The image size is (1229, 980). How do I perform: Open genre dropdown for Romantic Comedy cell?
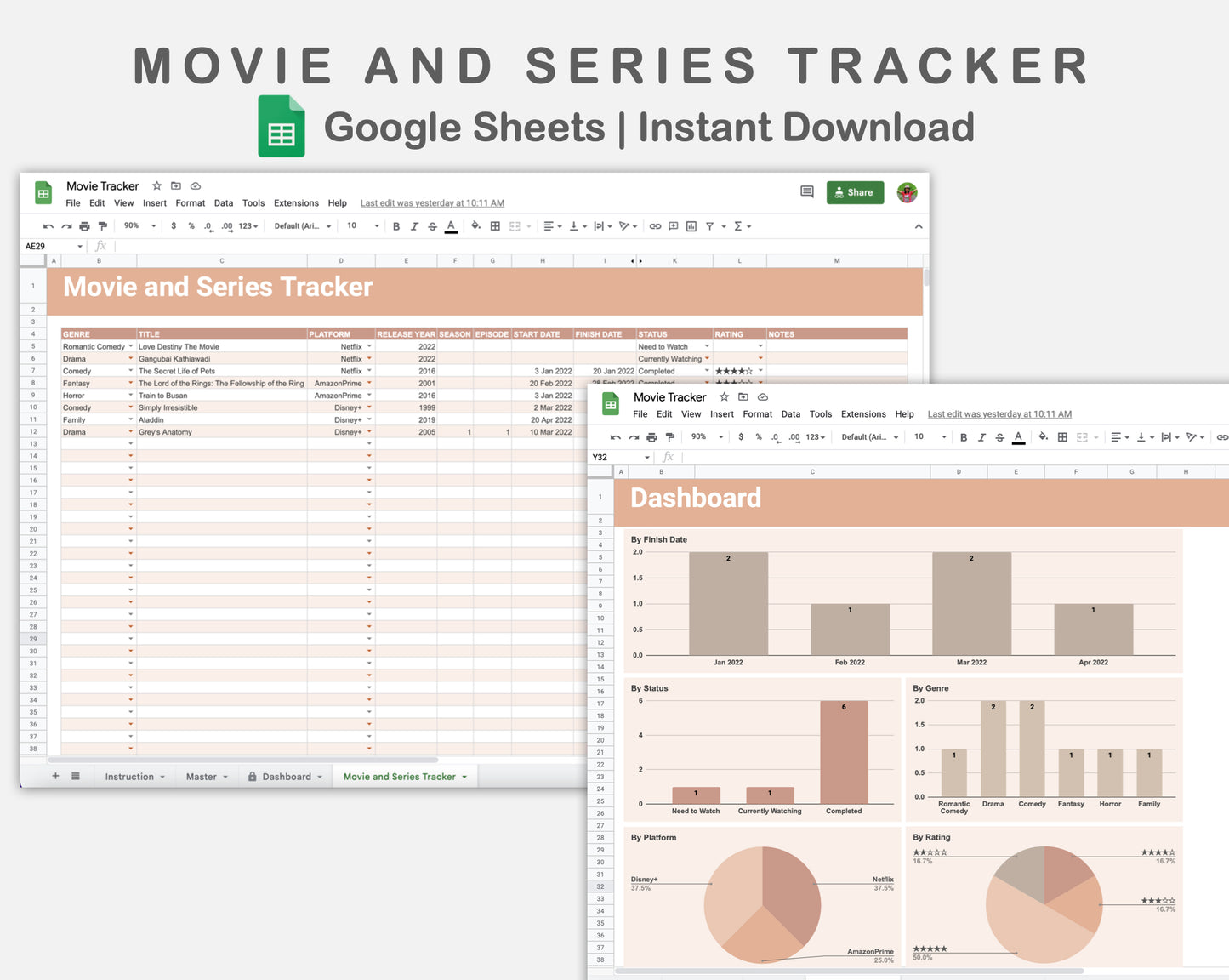click(131, 347)
